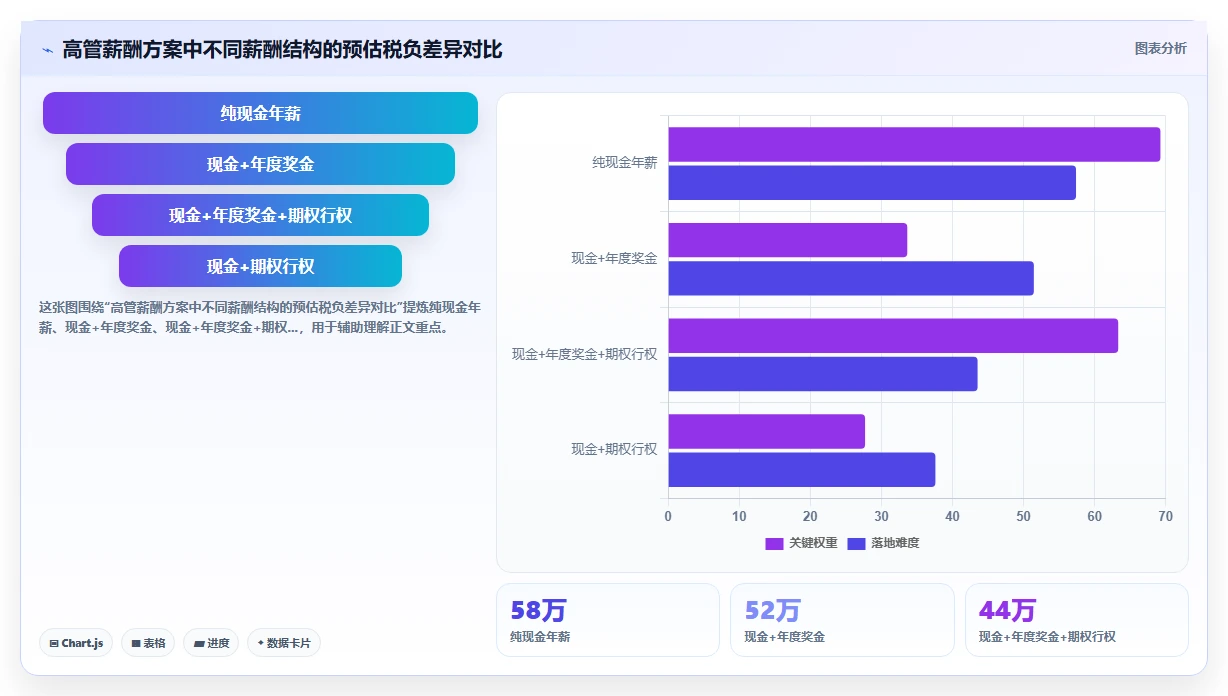
Task: Click the 表格 tag chip
Action: 148,643
